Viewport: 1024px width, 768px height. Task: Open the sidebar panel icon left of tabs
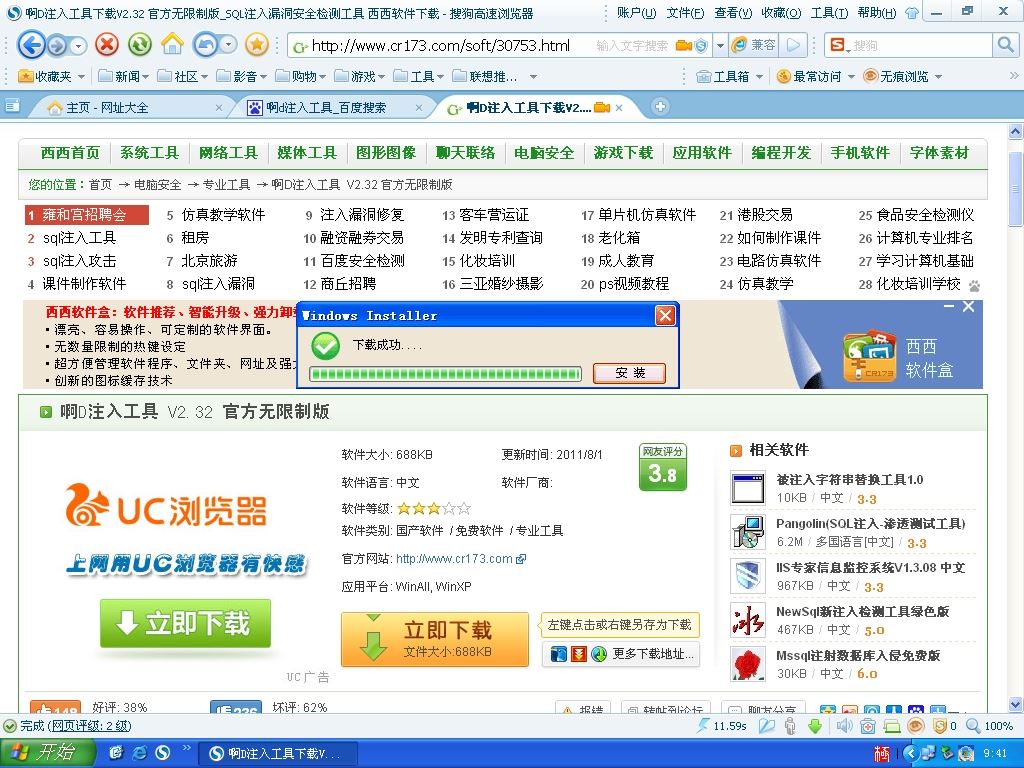12,106
